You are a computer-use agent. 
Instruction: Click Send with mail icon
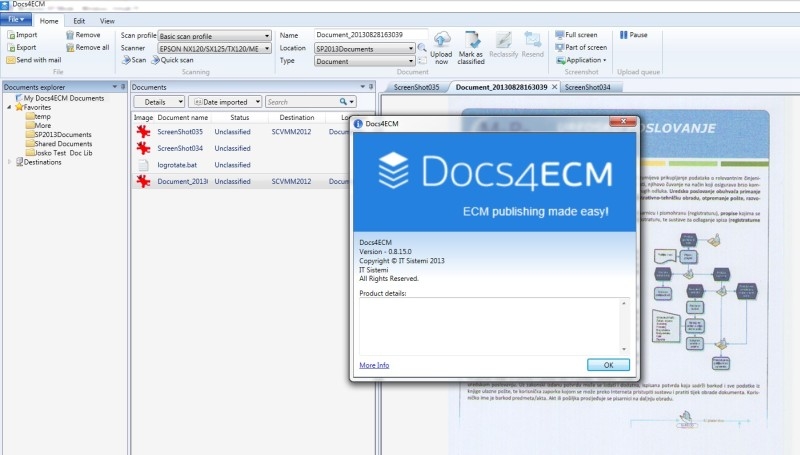11,60
